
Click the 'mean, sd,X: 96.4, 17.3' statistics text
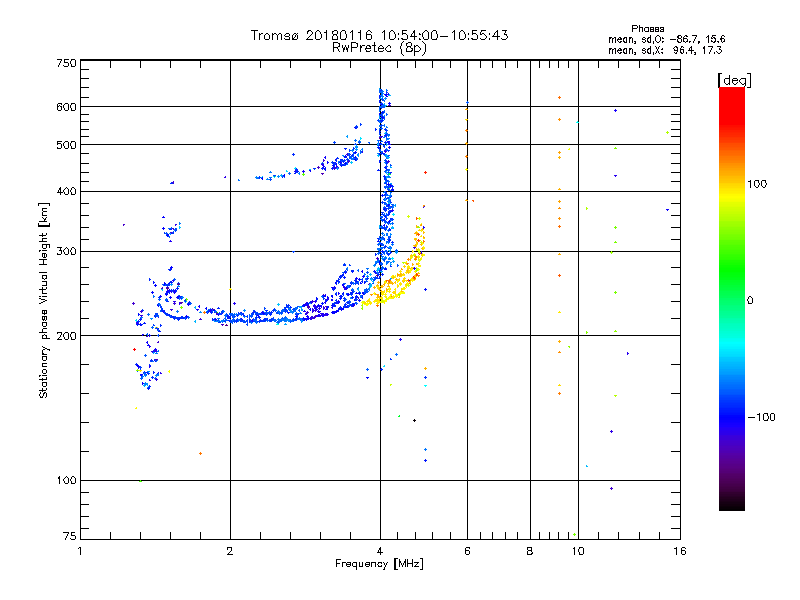(665, 50)
